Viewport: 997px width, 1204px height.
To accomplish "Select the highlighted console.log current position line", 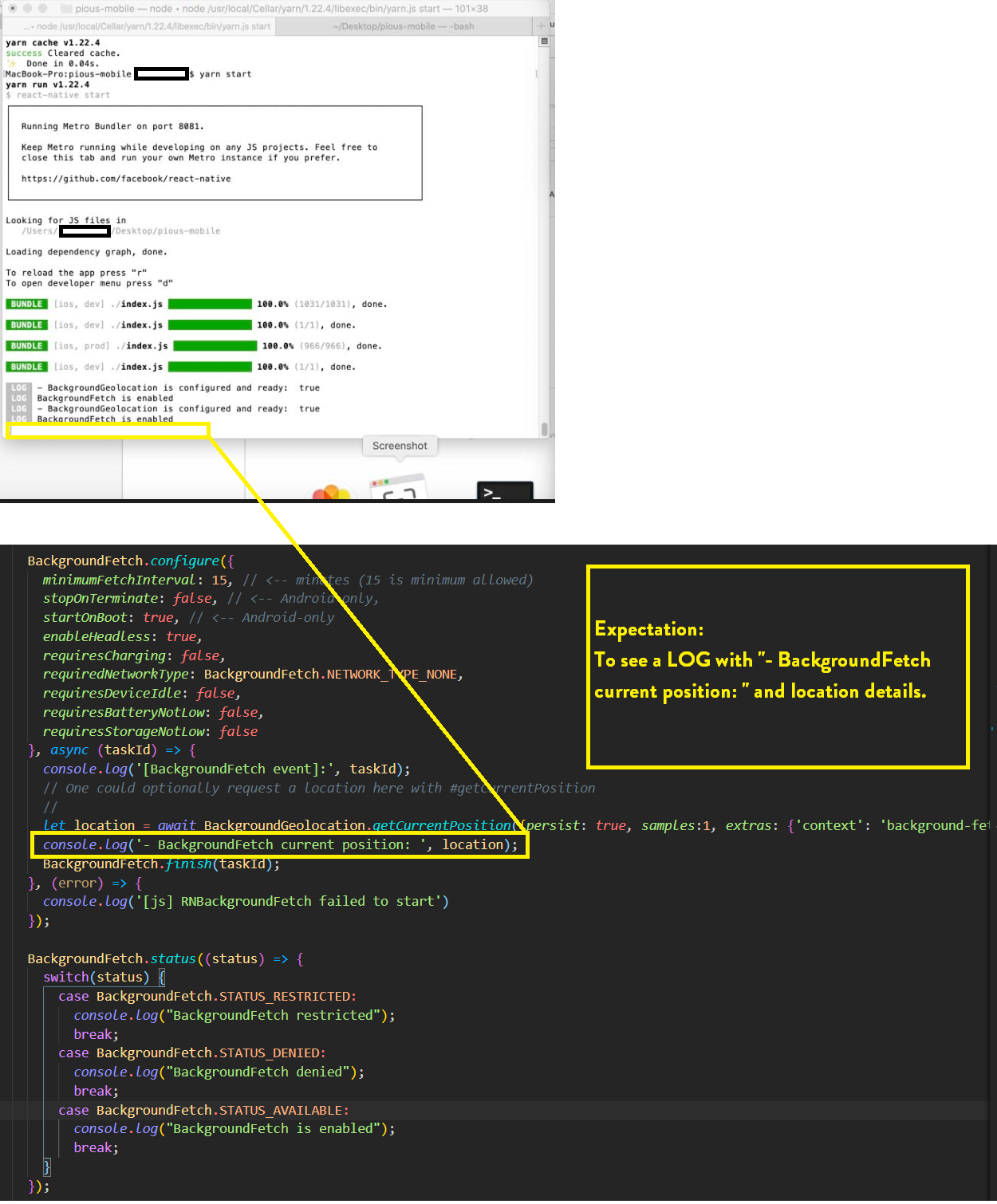I will (x=279, y=844).
